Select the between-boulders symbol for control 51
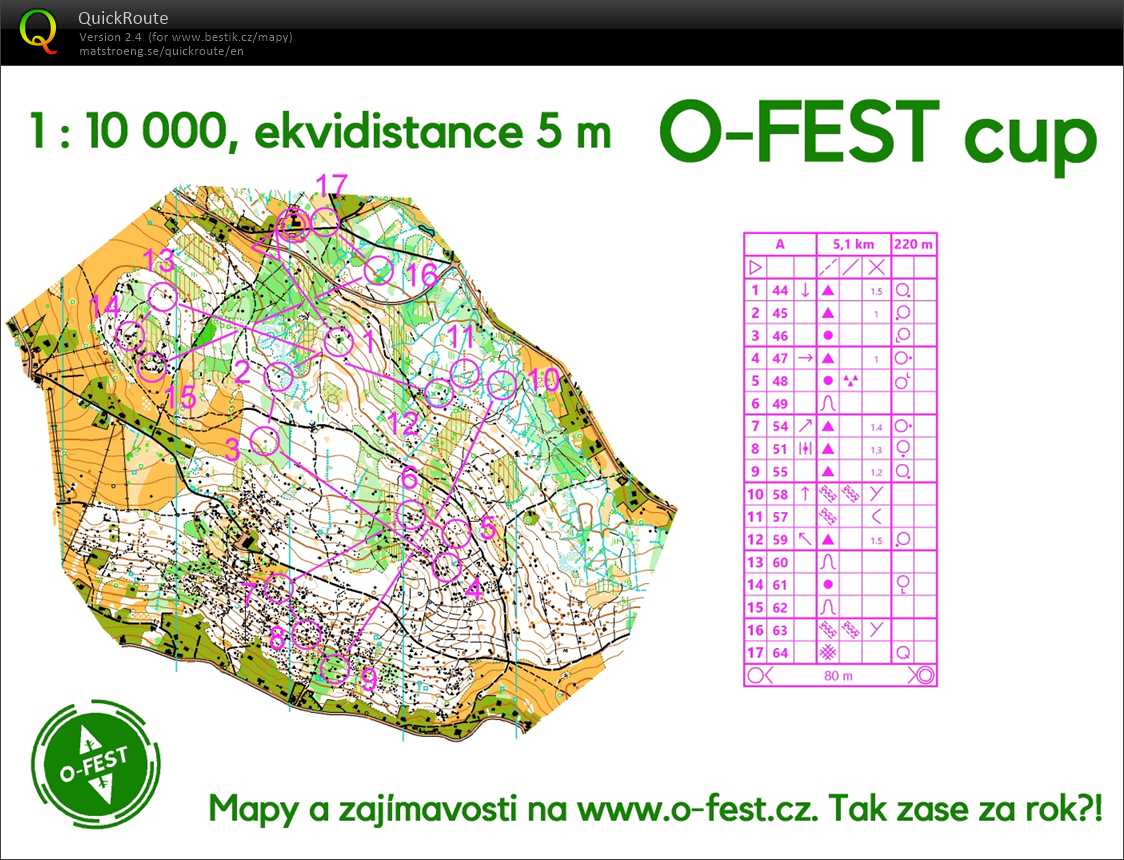Viewport: 1124px width, 860px height. pyautogui.click(x=805, y=448)
